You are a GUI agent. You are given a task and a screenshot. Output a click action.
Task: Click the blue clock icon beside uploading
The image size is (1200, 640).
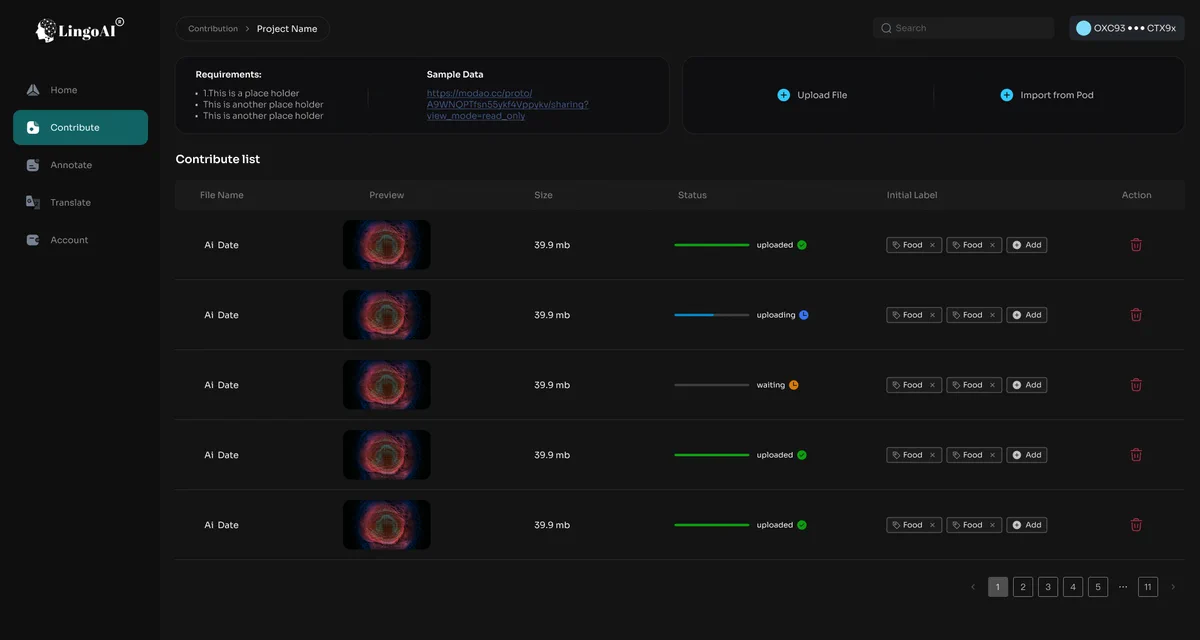(804, 315)
